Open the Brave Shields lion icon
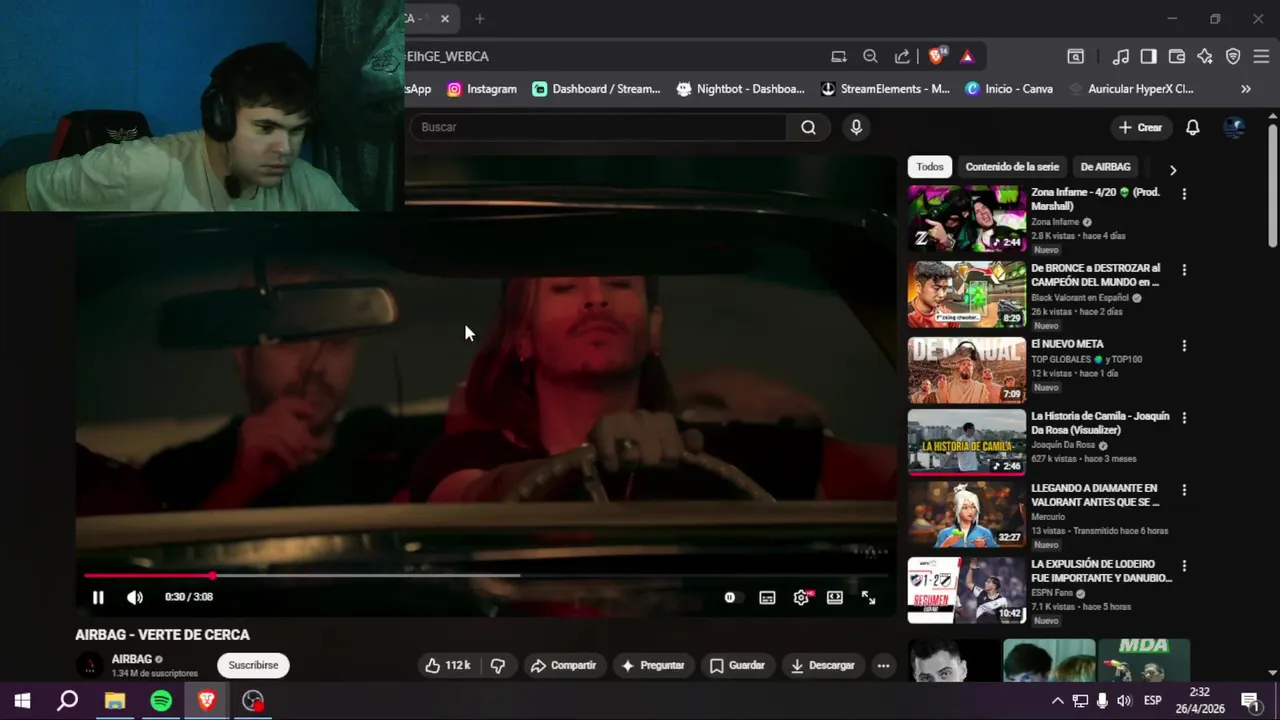 coord(937,56)
